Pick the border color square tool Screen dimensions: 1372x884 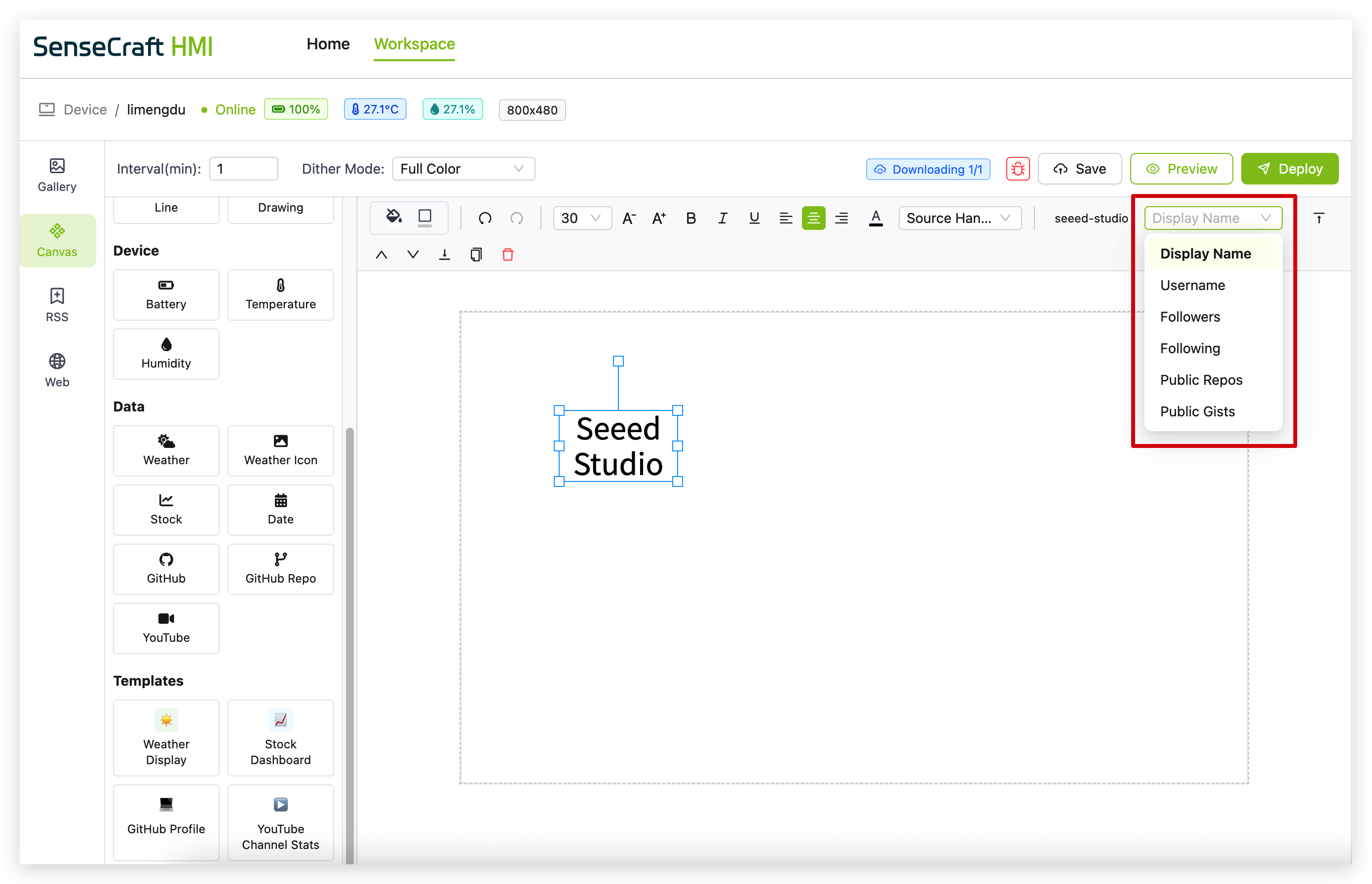coord(424,217)
